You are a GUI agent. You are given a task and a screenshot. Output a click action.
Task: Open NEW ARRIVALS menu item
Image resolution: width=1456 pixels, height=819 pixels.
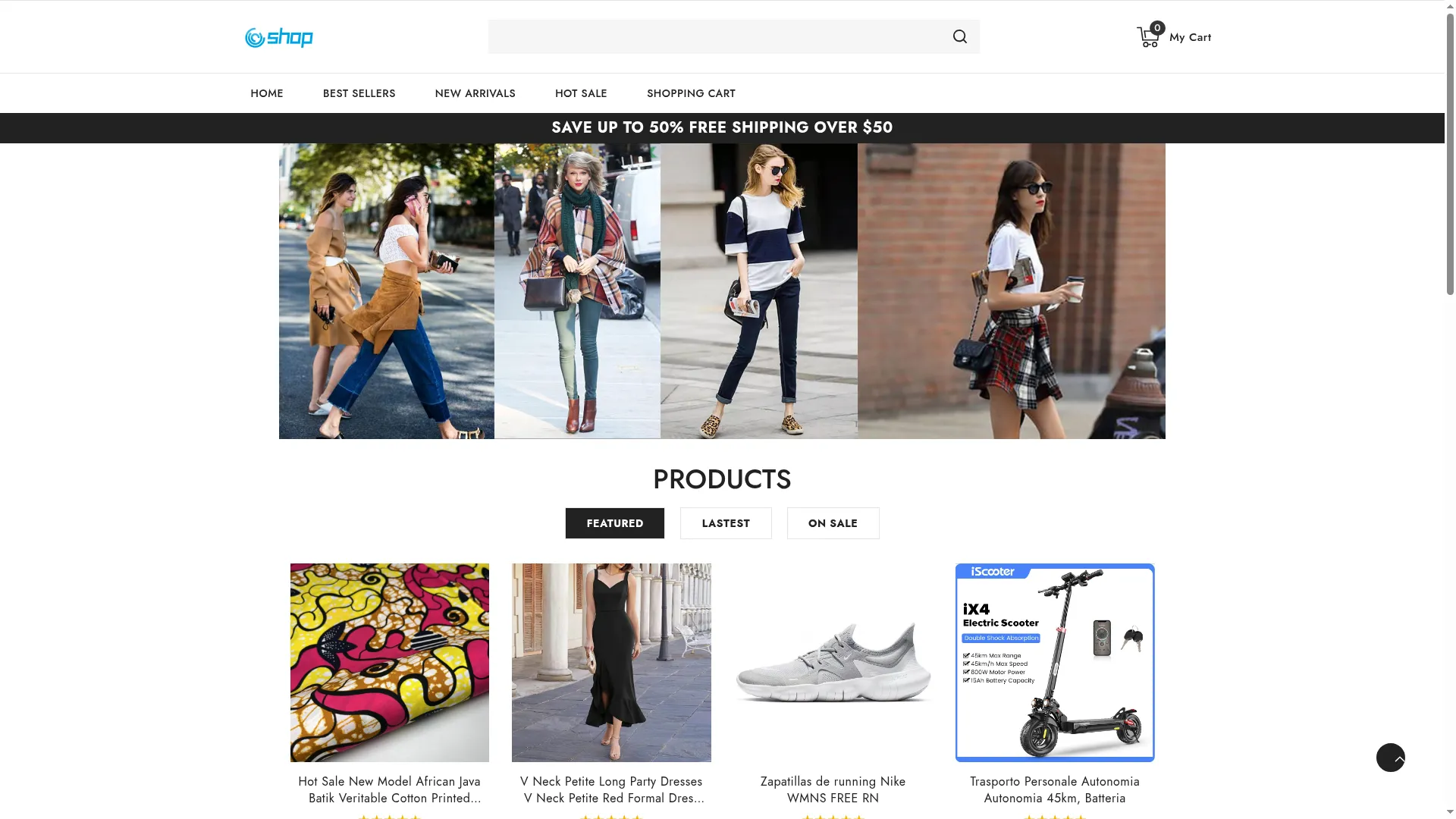tap(475, 93)
